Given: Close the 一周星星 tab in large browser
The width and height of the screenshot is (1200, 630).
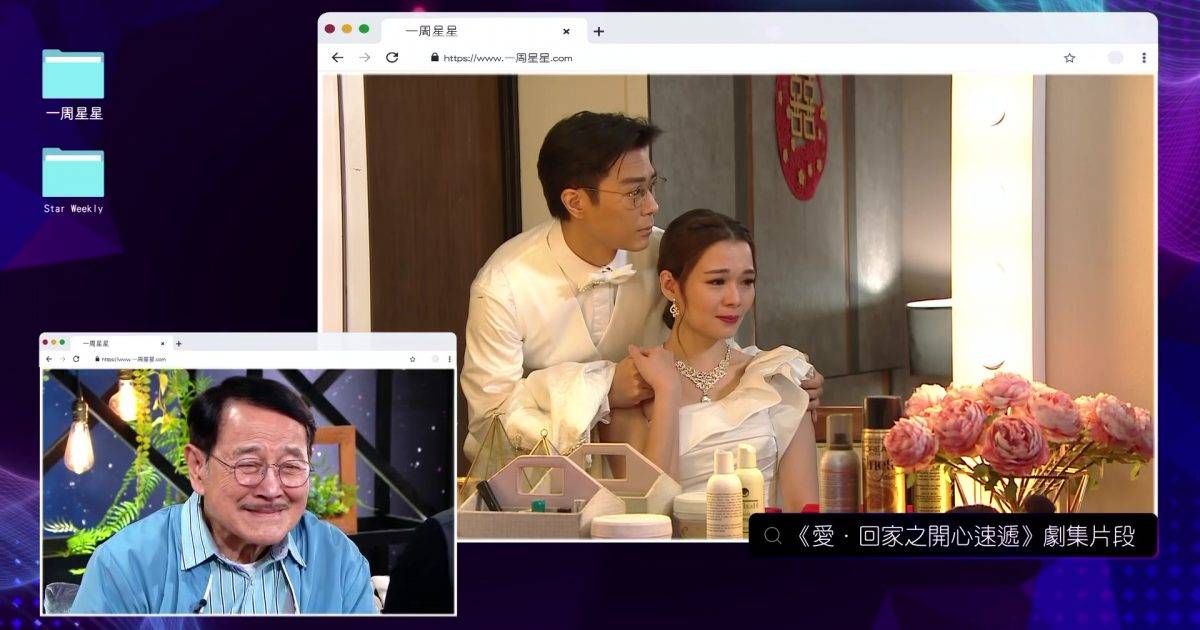Looking at the screenshot, I should coord(566,31).
